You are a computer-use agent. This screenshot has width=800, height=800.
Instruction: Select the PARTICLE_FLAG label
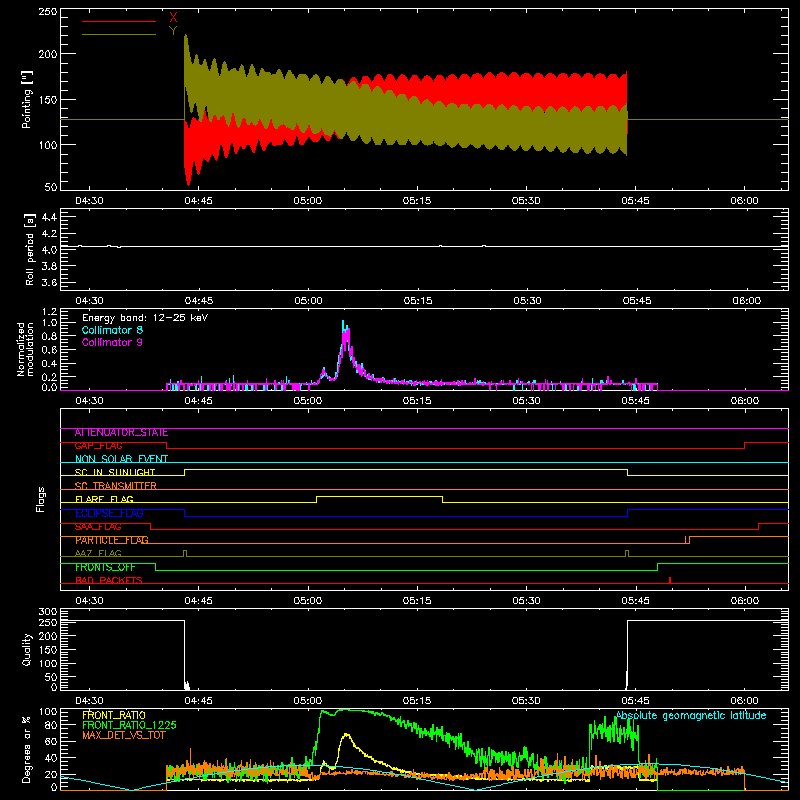pos(112,540)
